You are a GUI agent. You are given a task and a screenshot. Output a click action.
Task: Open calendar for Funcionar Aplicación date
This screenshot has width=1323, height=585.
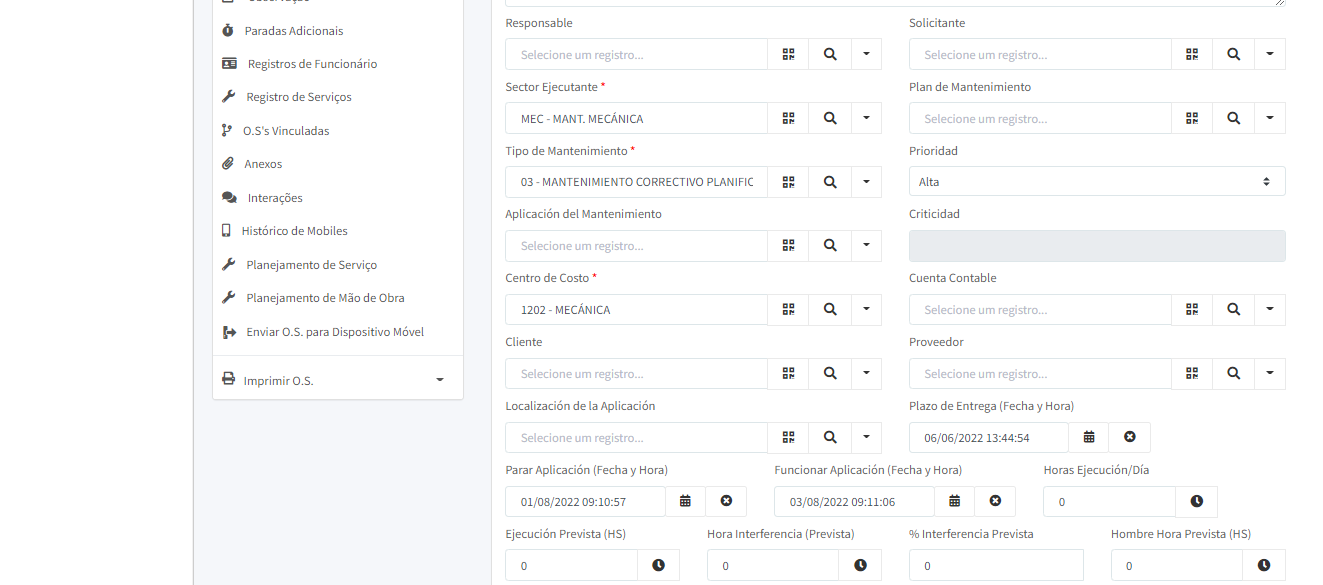coord(955,501)
